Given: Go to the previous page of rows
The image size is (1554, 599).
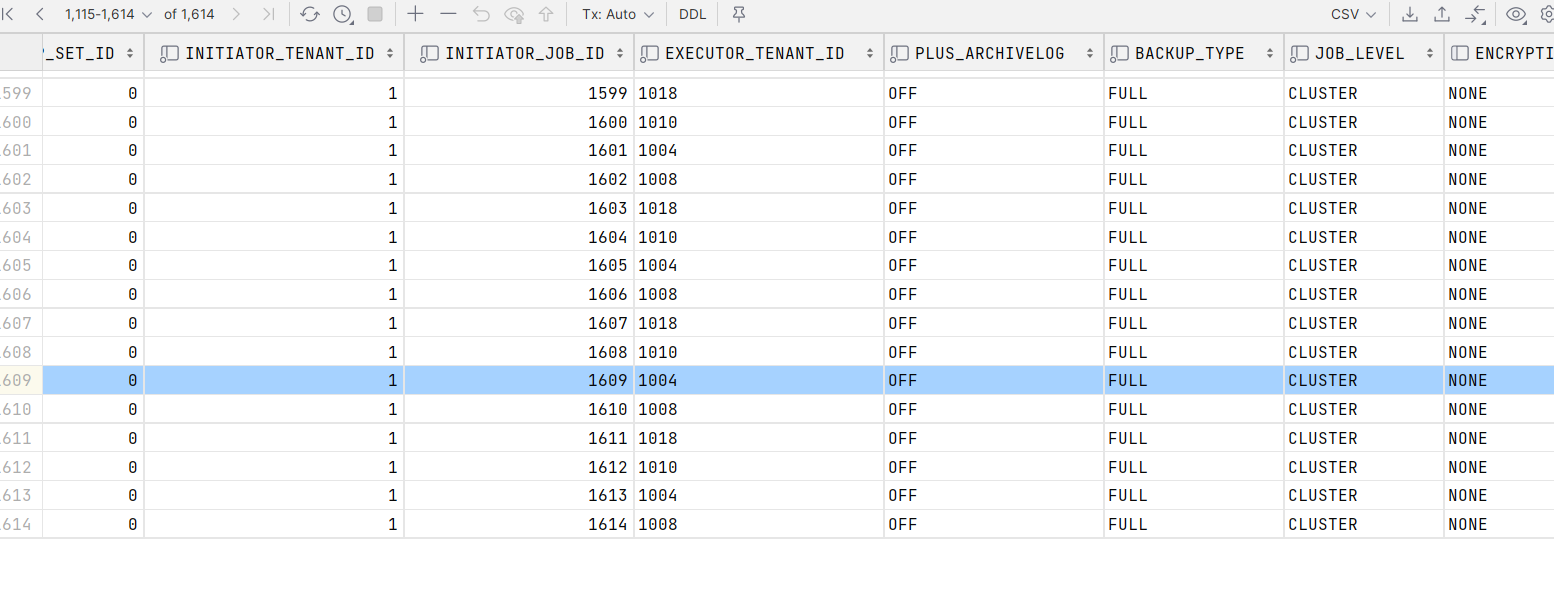Looking at the screenshot, I should pos(40,14).
